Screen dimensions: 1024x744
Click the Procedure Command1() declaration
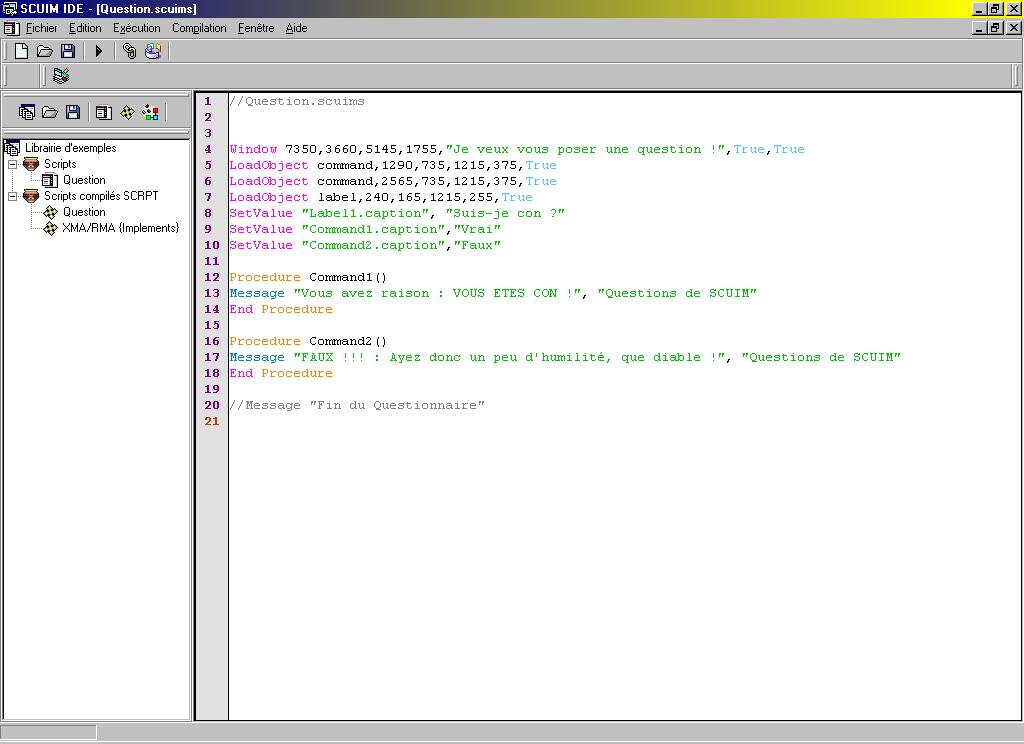(308, 278)
